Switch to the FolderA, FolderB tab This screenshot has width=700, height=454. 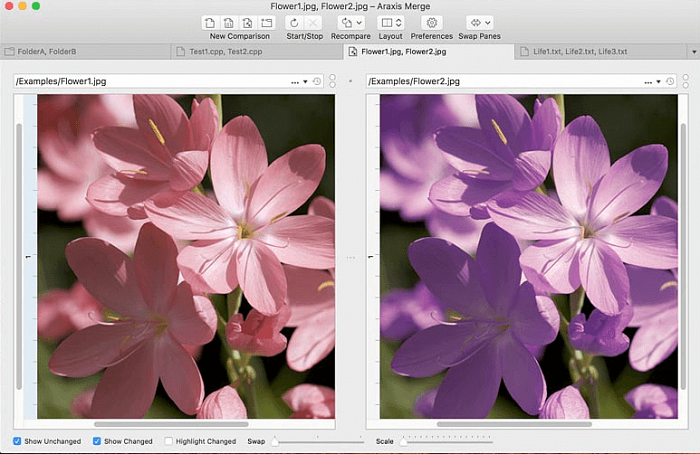86,52
